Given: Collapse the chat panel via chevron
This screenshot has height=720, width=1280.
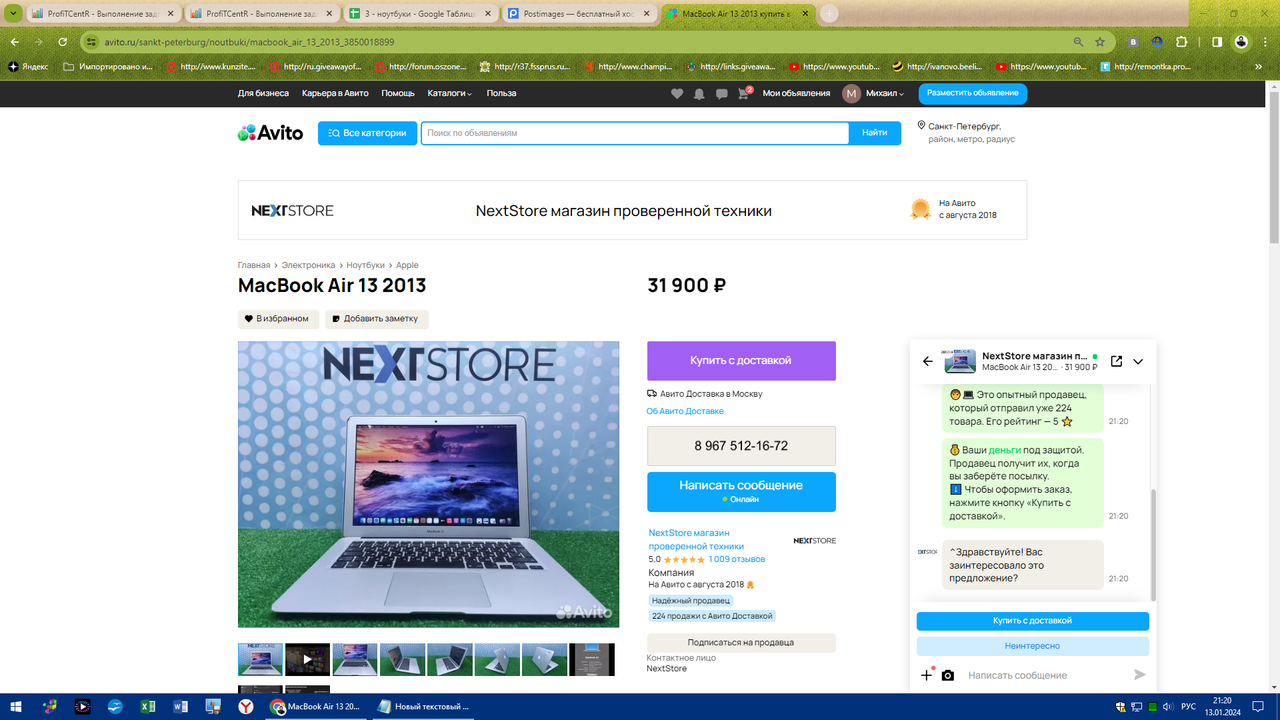Looking at the screenshot, I should [1137, 362].
